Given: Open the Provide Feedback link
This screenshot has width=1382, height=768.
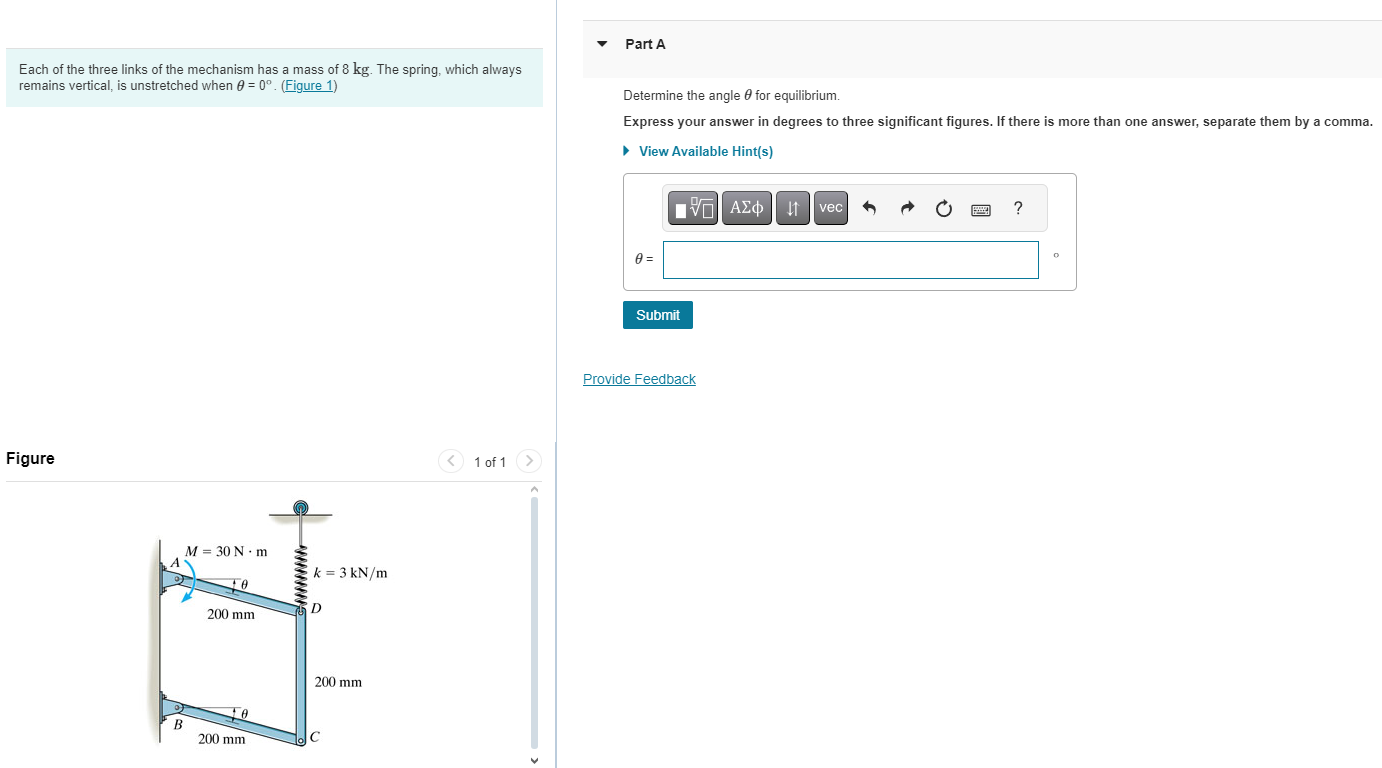Looking at the screenshot, I should pos(639,379).
